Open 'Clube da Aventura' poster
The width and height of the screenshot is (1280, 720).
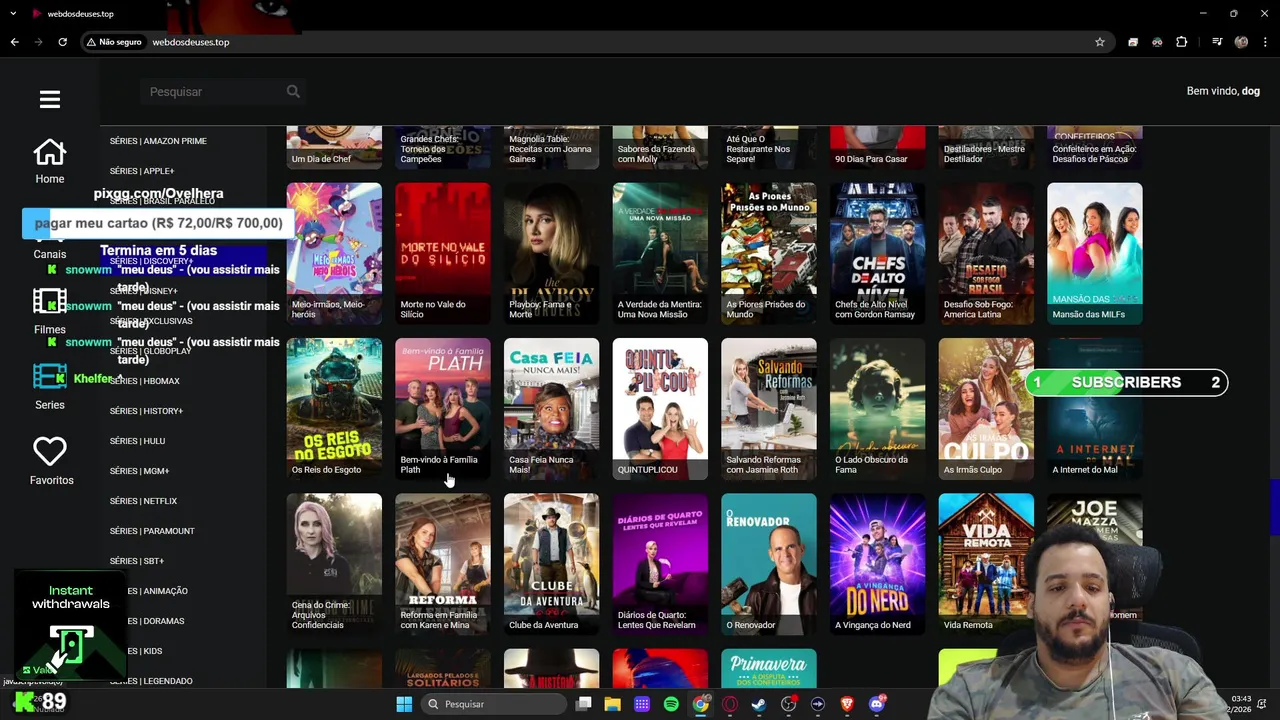pos(552,564)
